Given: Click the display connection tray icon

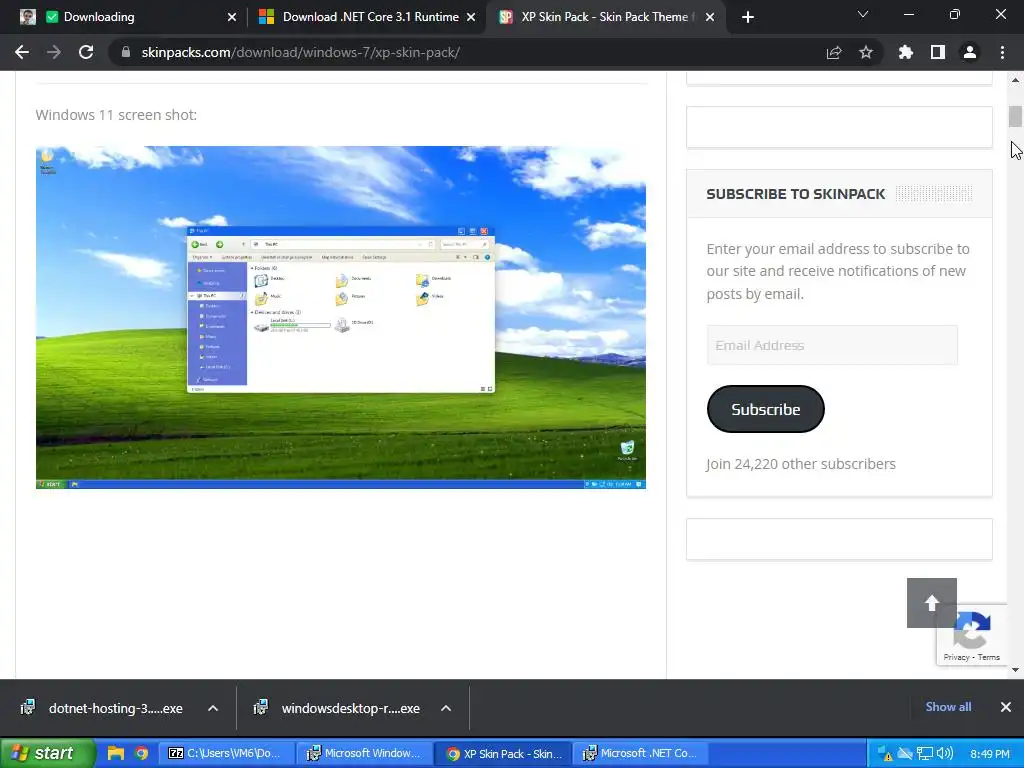Looking at the screenshot, I should click(x=925, y=754).
